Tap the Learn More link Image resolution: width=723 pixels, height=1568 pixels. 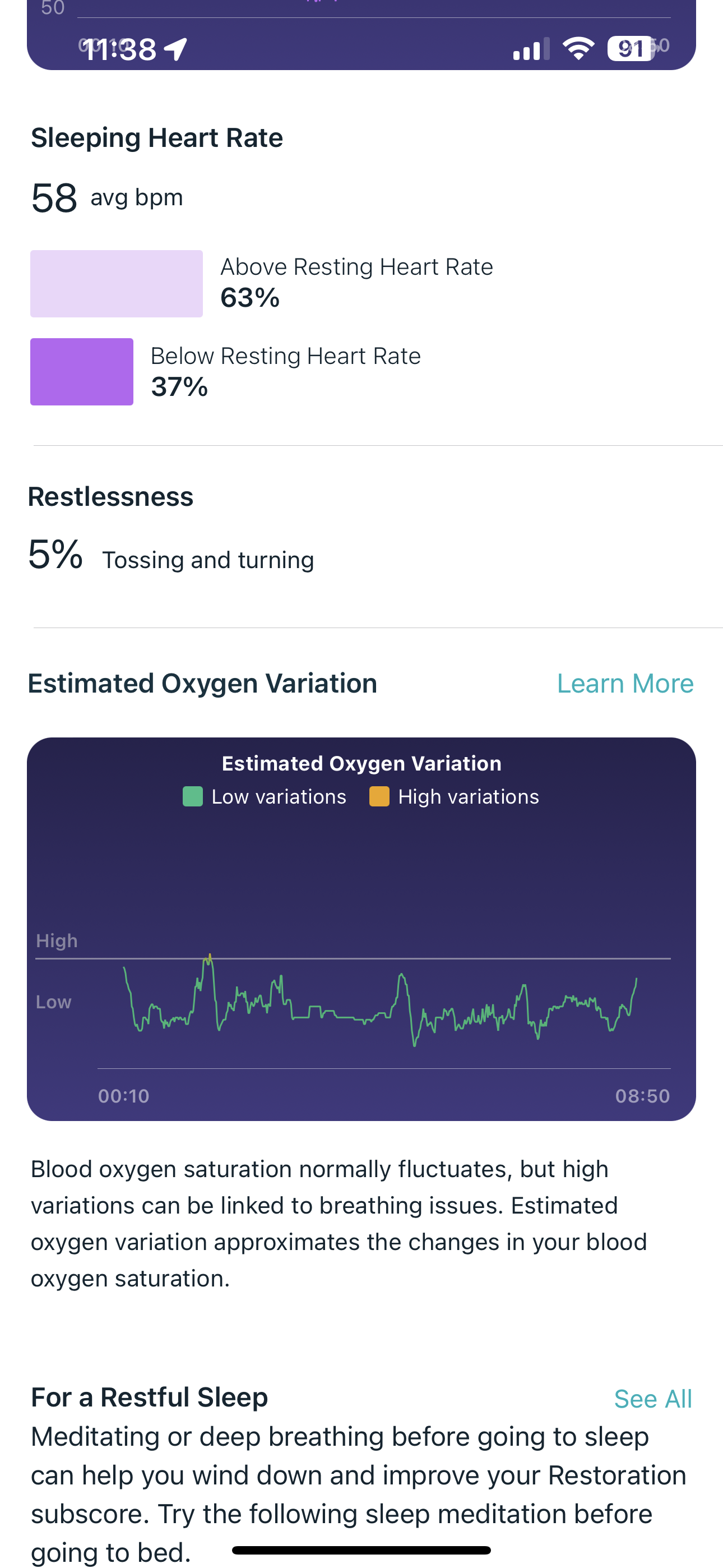coord(625,684)
